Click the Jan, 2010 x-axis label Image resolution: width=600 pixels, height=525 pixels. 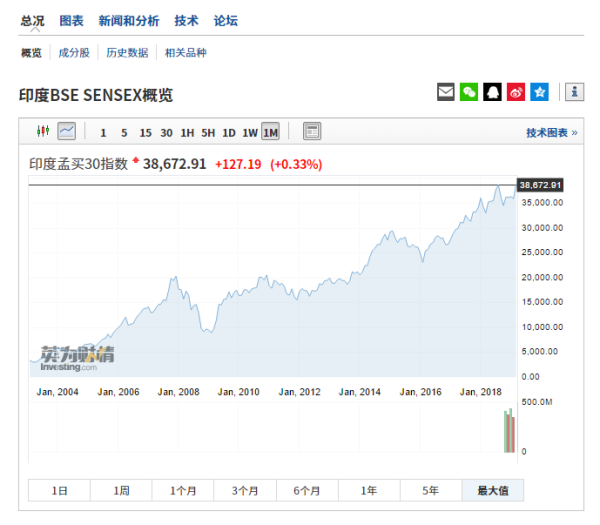coord(239,392)
